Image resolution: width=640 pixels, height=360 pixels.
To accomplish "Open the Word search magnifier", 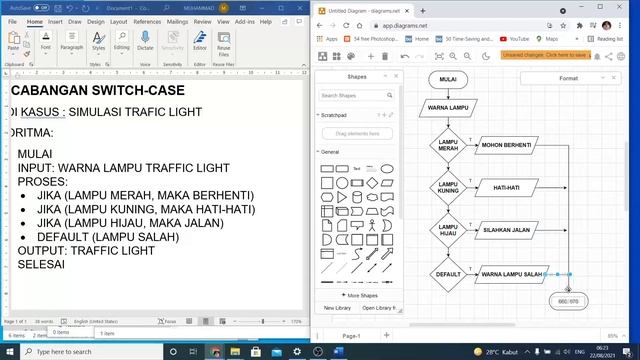I will (166, 8).
